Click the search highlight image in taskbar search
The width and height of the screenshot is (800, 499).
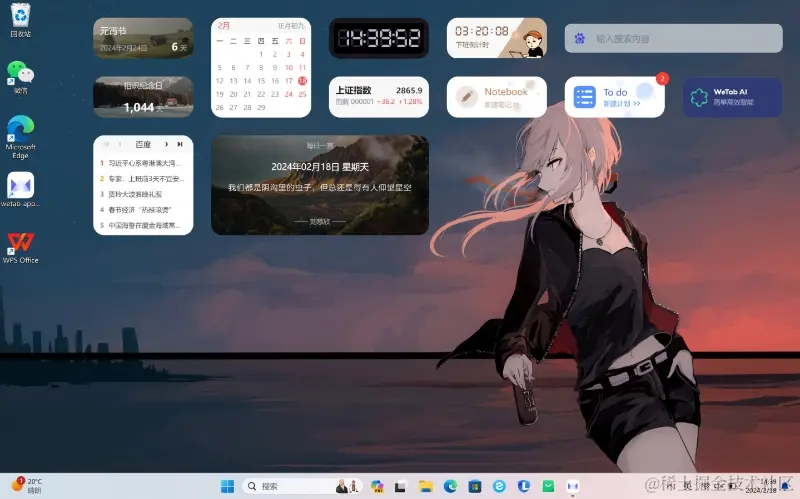pos(347,486)
